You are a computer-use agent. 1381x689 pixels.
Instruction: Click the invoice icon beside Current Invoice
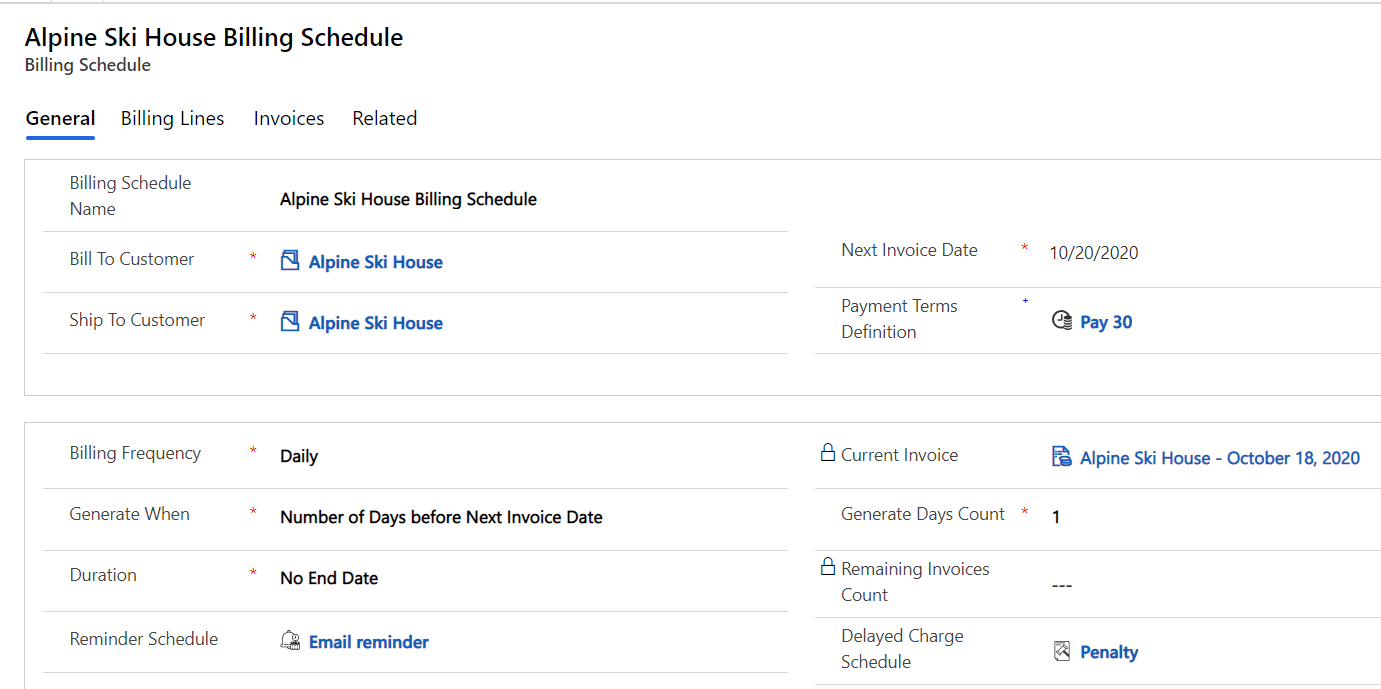click(1062, 457)
